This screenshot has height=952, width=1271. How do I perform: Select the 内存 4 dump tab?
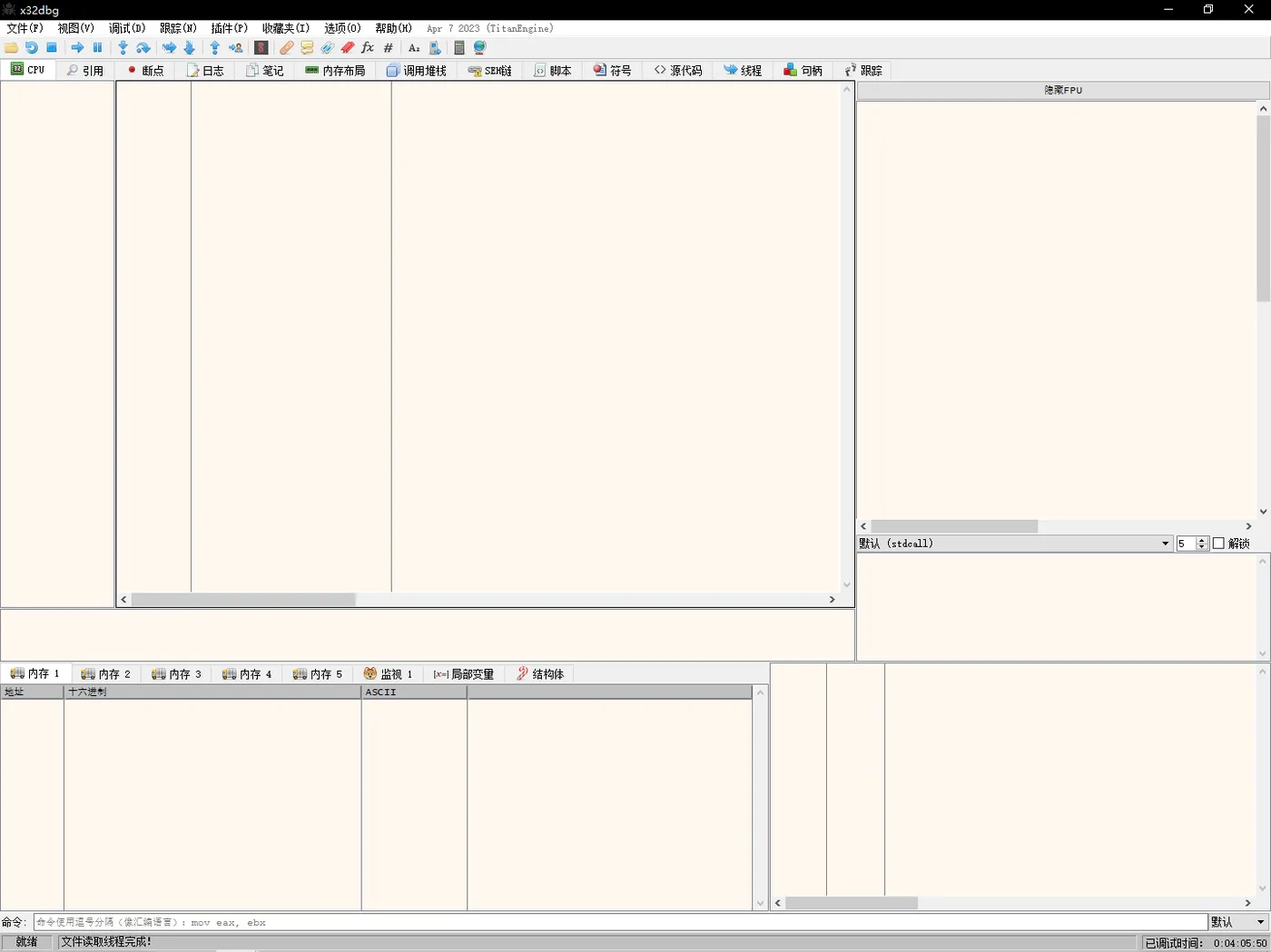tap(247, 673)
